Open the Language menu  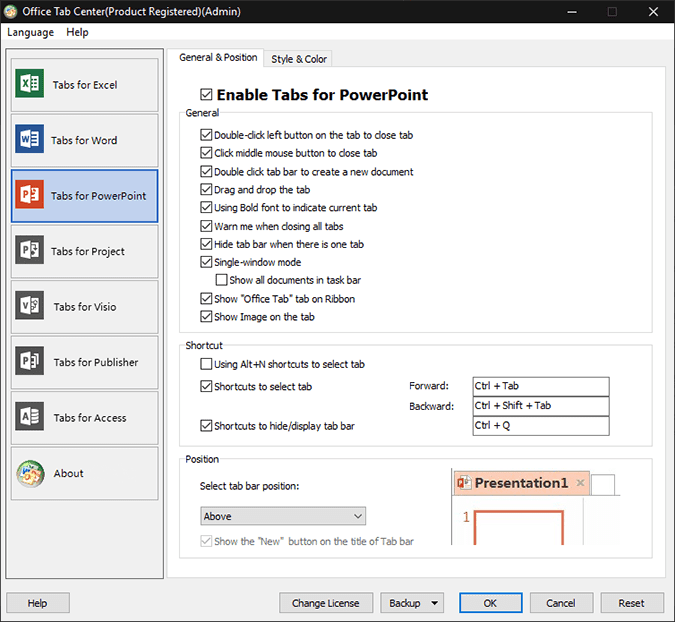30,32
